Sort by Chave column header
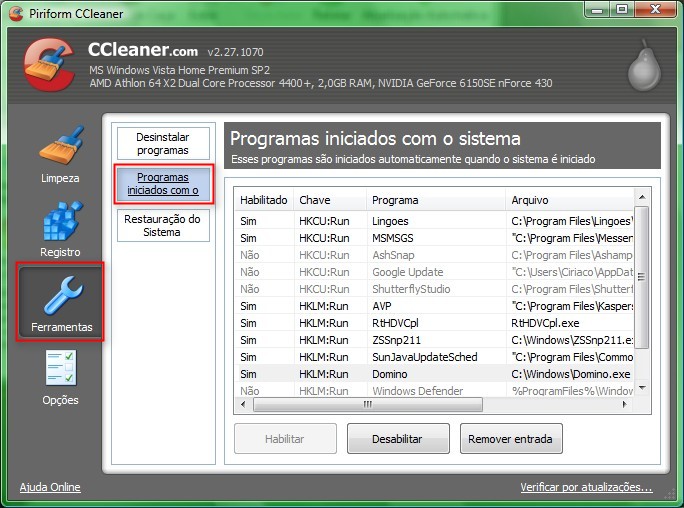This screenshot has width=684, height=508. 330,200
